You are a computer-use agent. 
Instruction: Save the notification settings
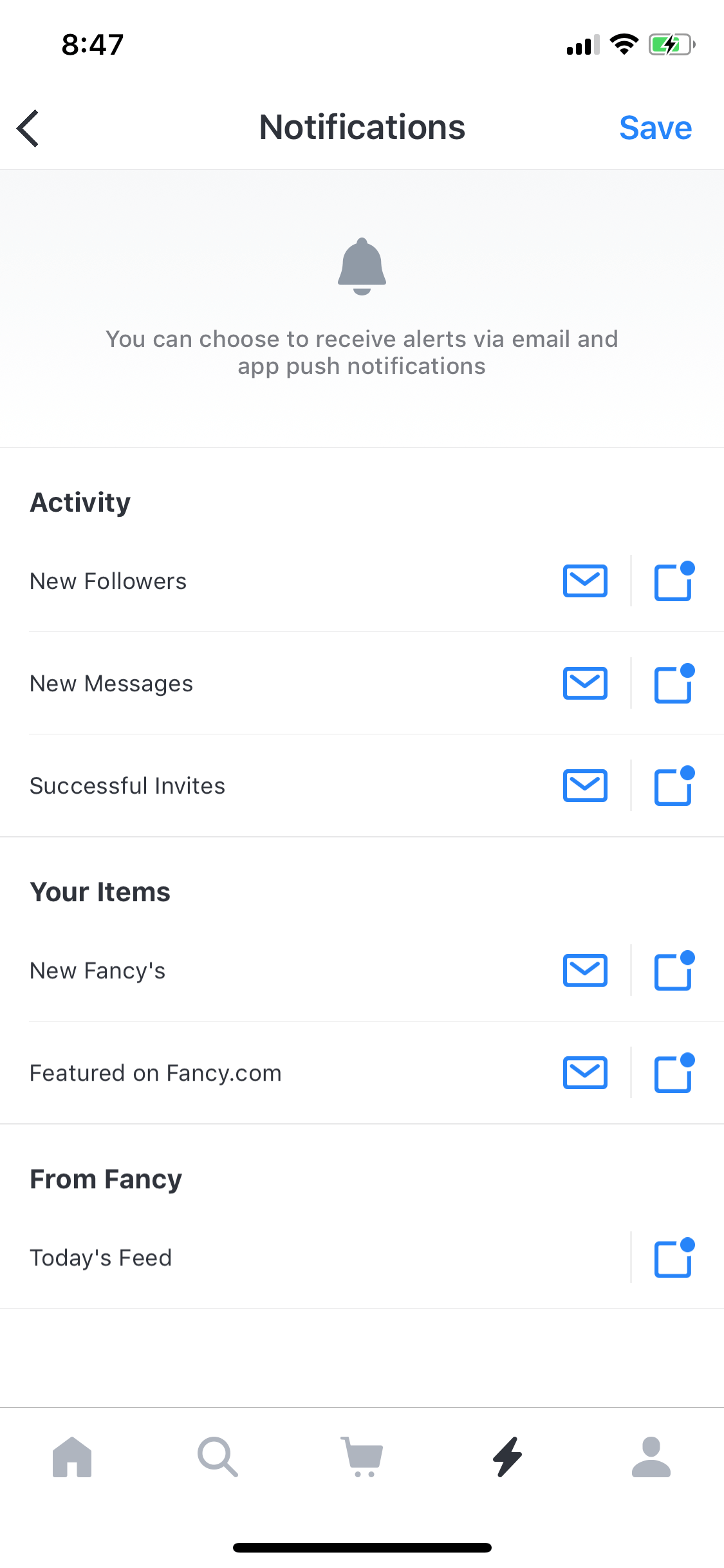pyautogui.click(x=655, y=127)
